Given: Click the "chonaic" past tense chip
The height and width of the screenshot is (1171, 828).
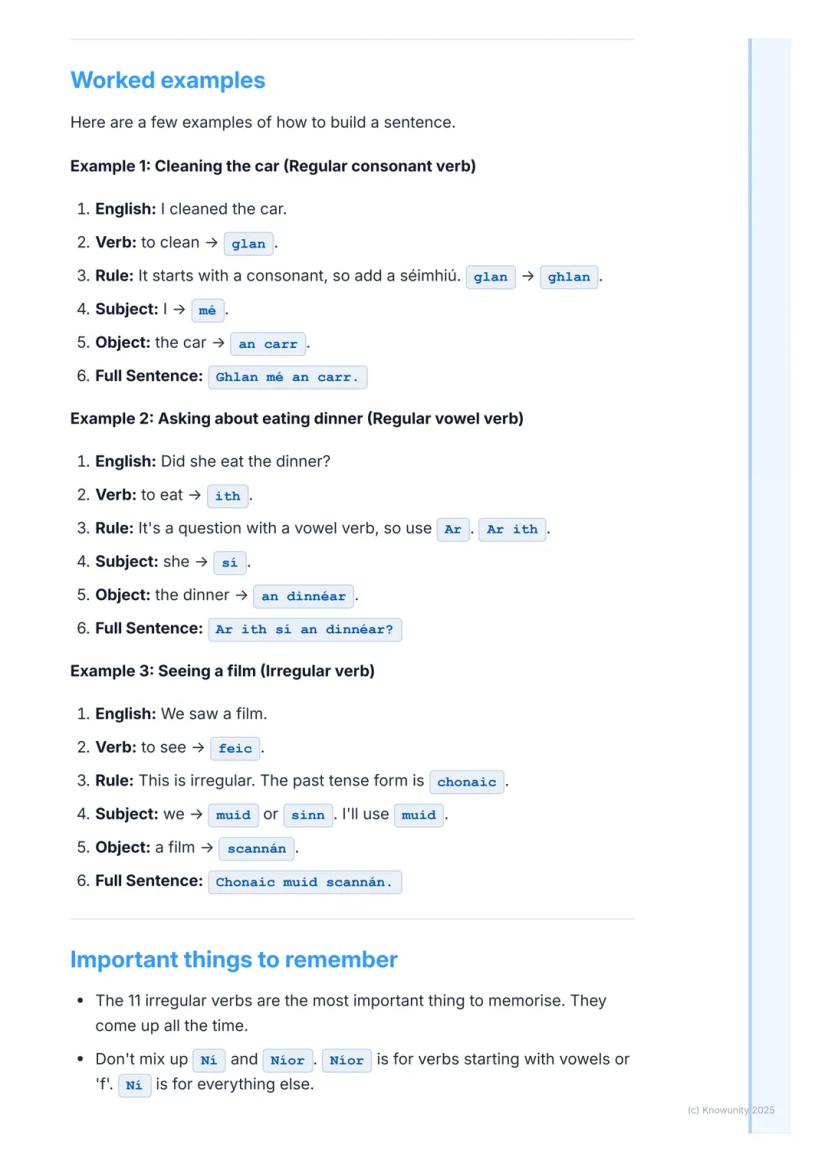Looking at the screenshot, I should click(467, 782).
